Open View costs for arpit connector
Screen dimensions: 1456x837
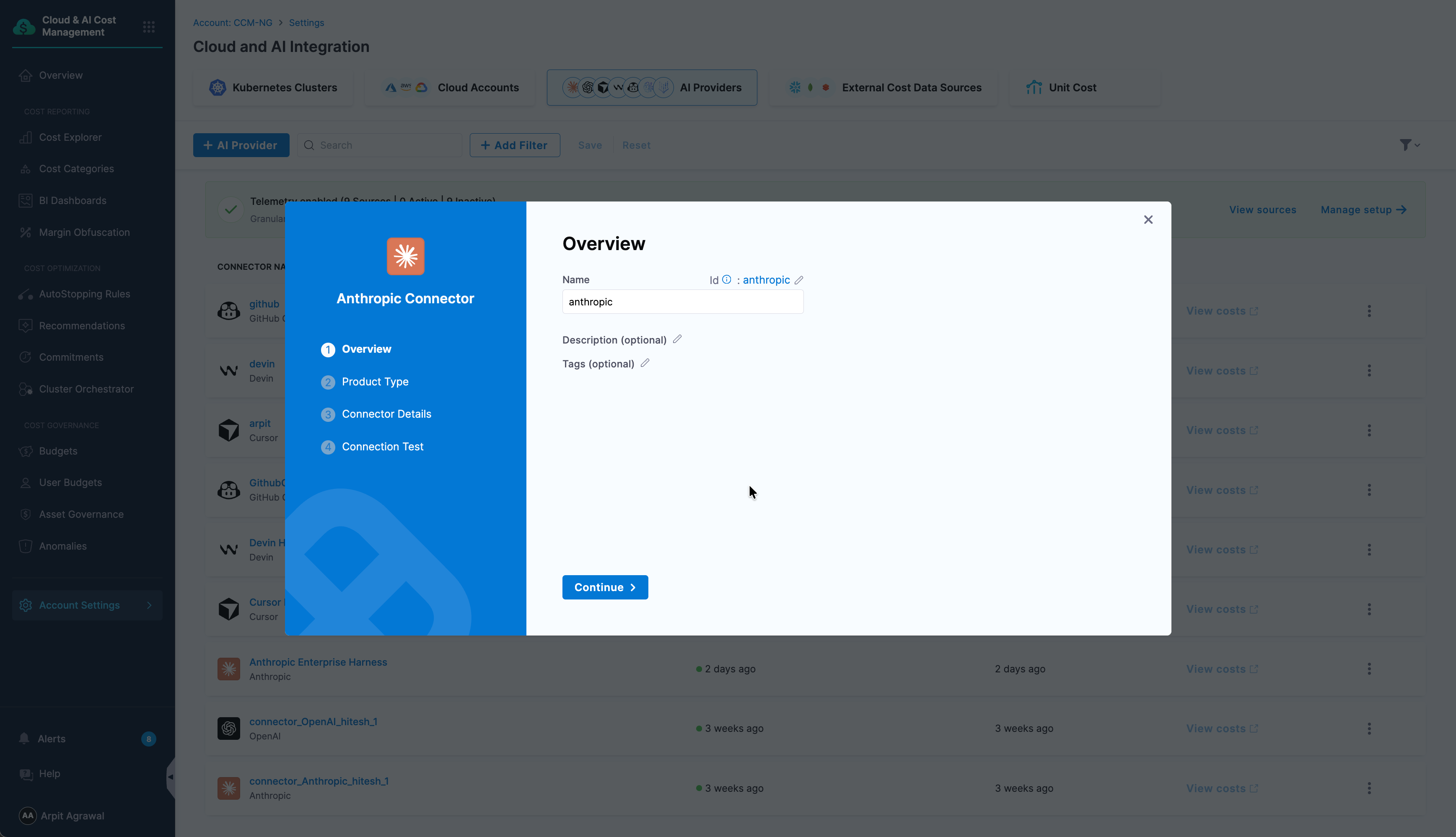point(1222,430)
